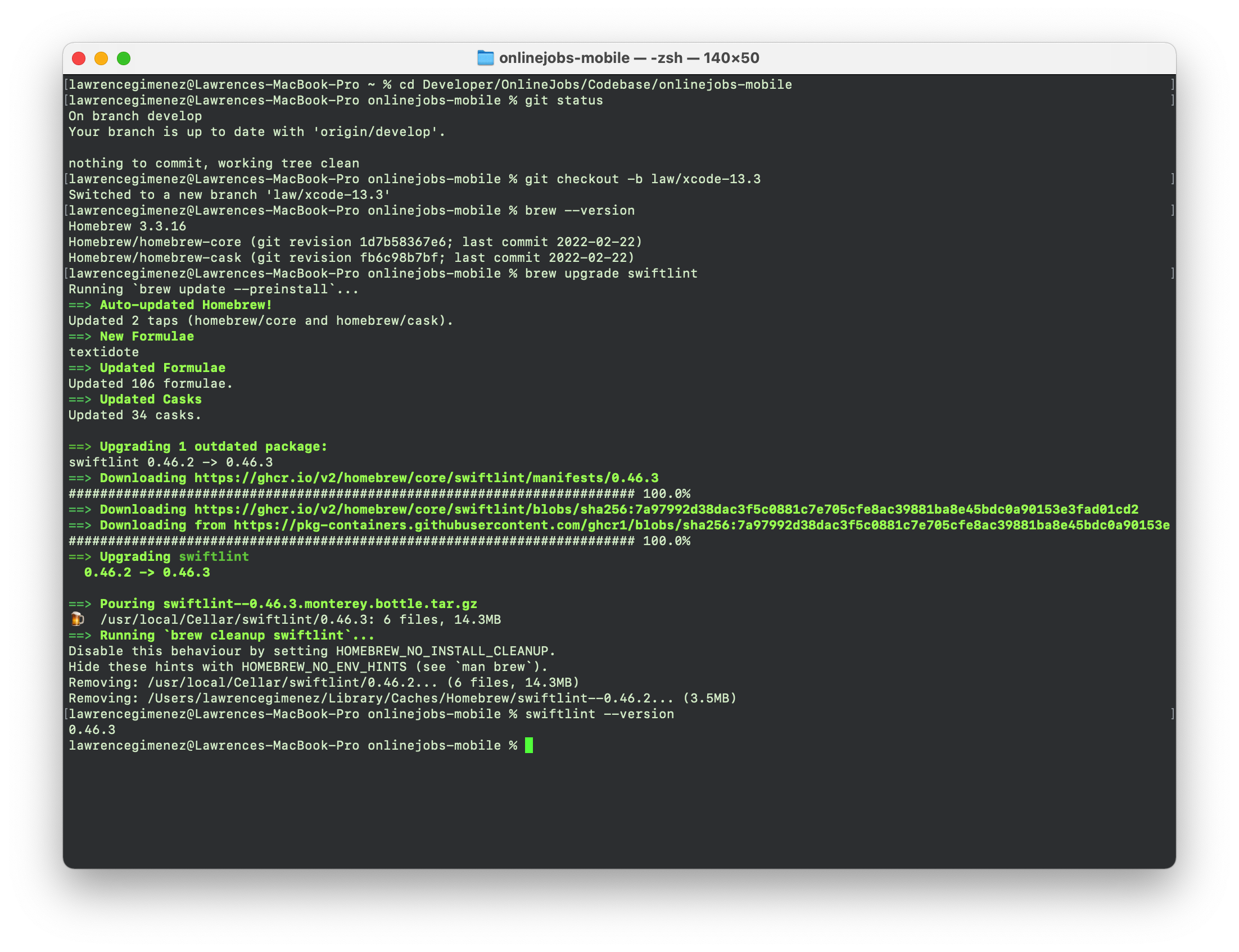Click the folder icon in the title bar
The height and width of the screenshot is (952, 1239).
tap(485, 58)
